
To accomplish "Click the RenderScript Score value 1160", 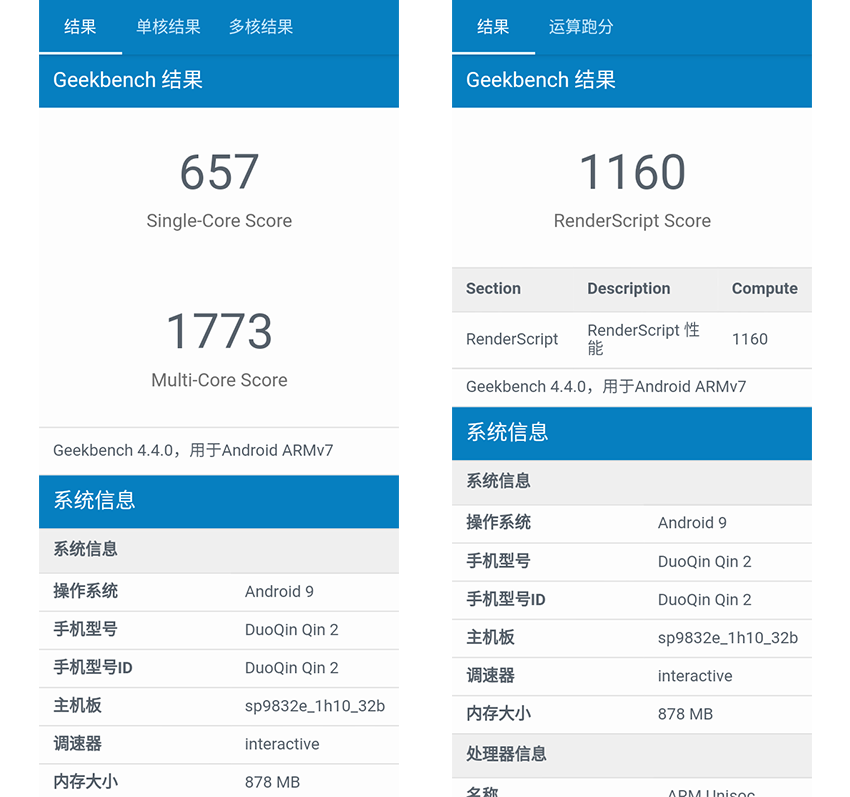I will point(632,172).
